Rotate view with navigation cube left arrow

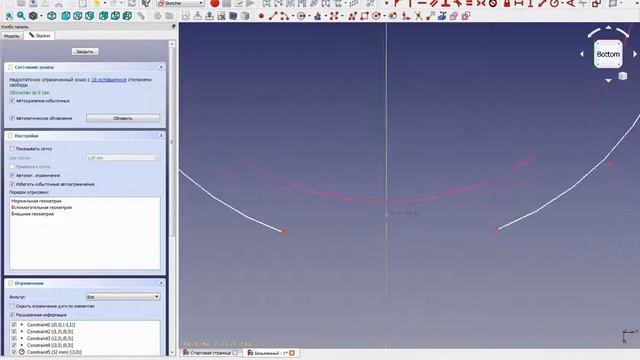[x=582, y=54]
